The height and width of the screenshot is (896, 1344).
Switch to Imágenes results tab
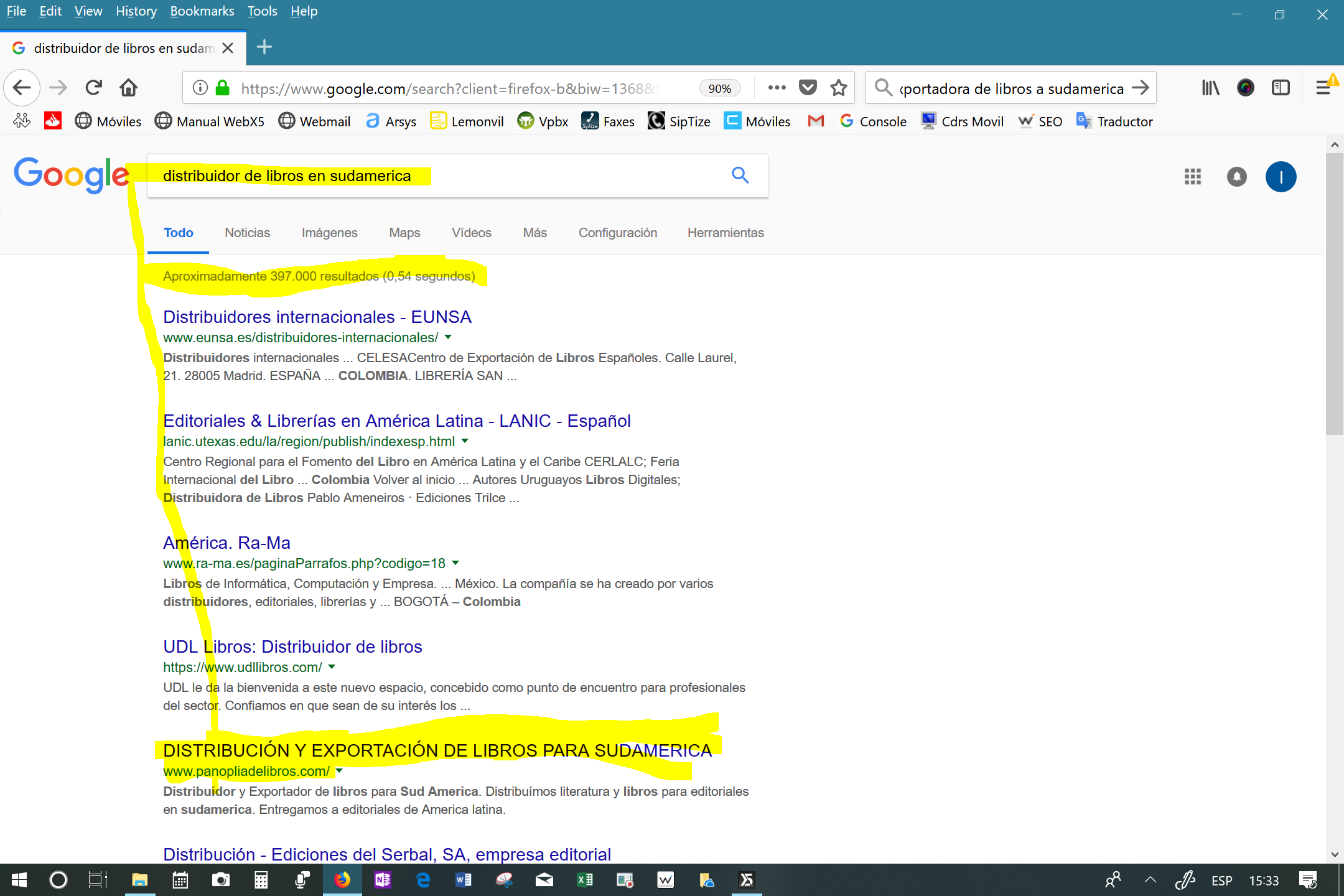click(329, 233)
